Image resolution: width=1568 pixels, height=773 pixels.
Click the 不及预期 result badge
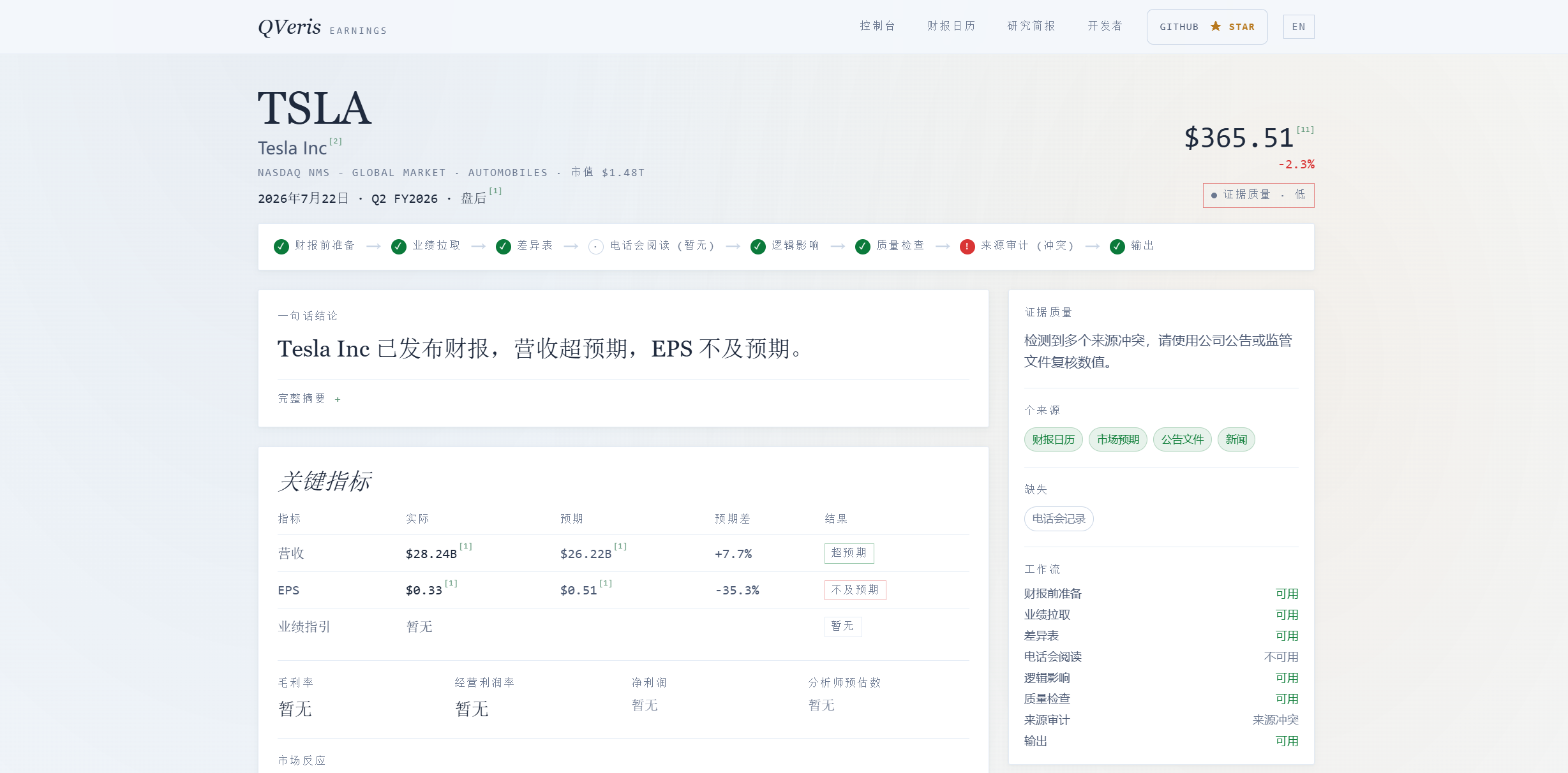855,590
